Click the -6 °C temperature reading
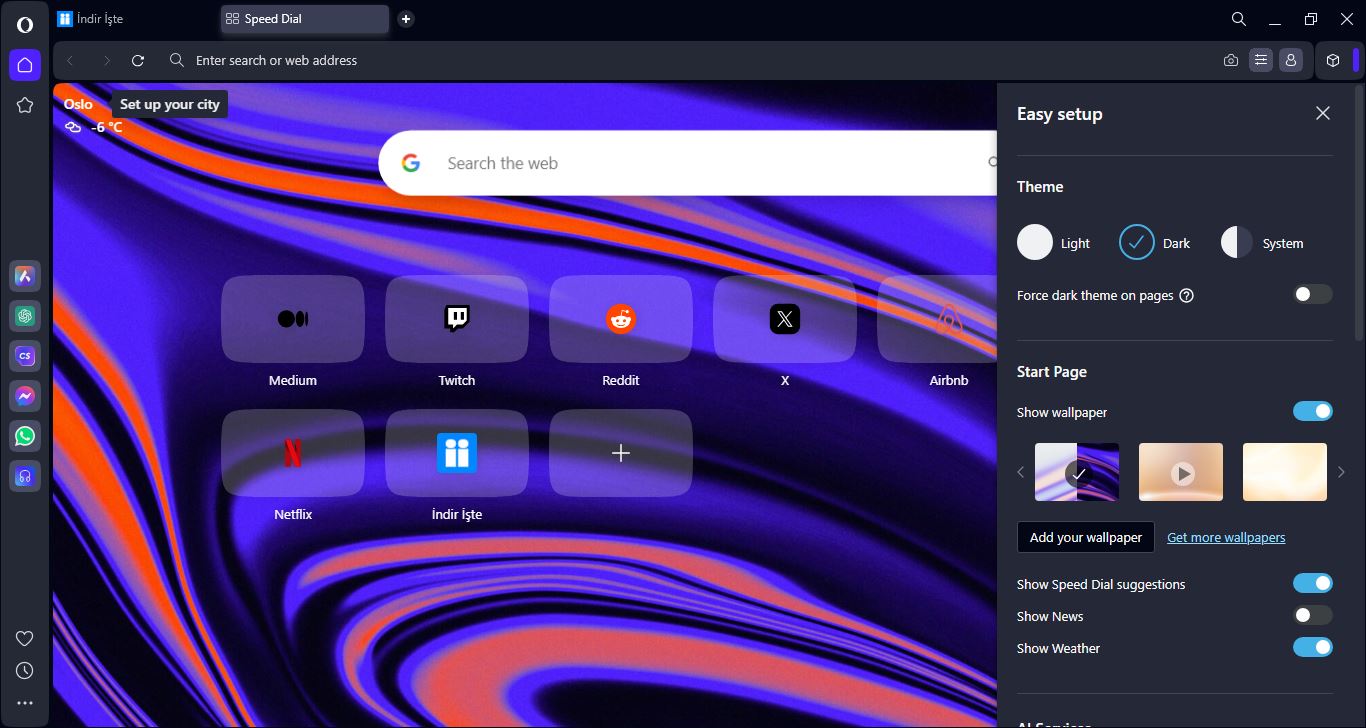1366x728 pixels. pyautogui.click(x=107, y=127)
